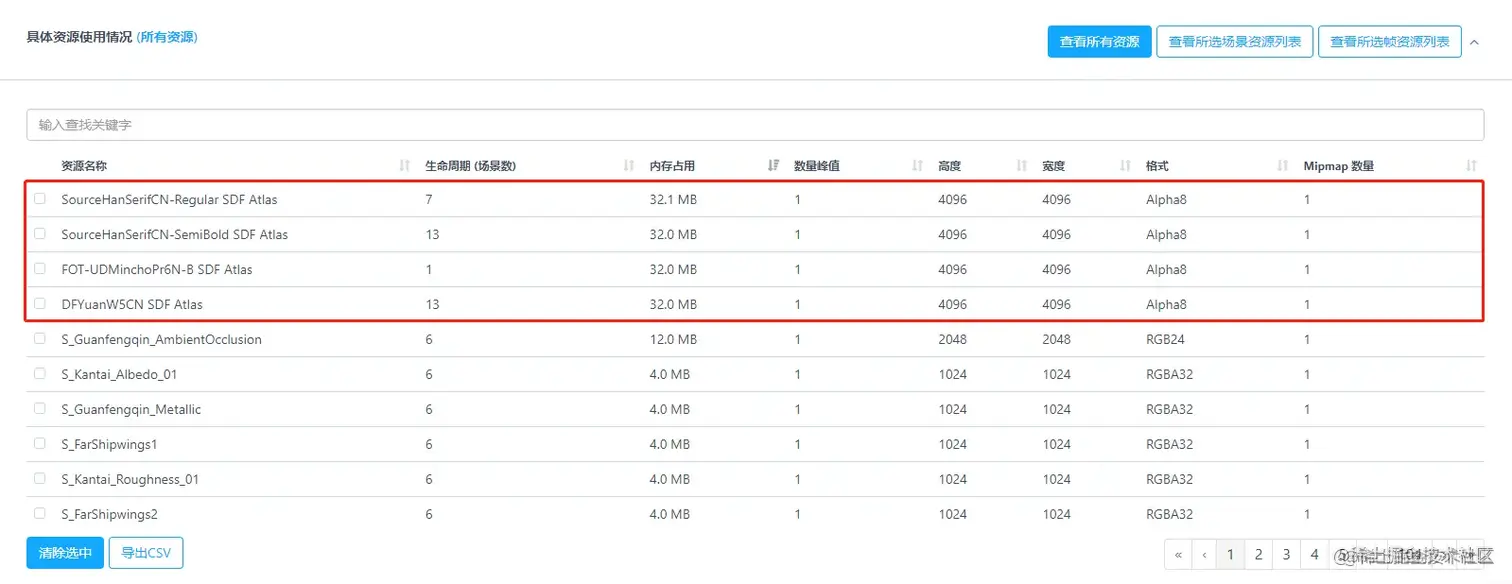Collapse the 具体资源使用情况 panel chevron

click(x=1475, y=42)
